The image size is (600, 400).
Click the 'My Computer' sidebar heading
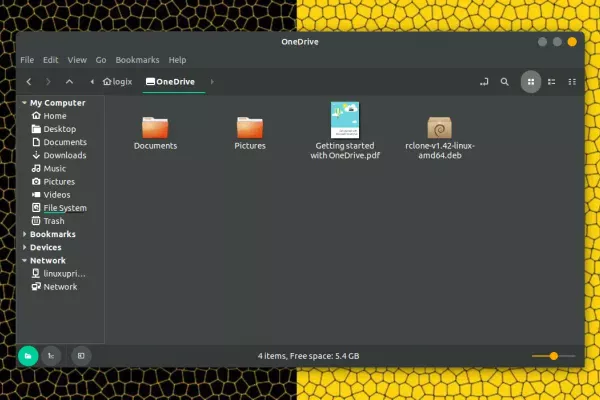pos(58,103)
